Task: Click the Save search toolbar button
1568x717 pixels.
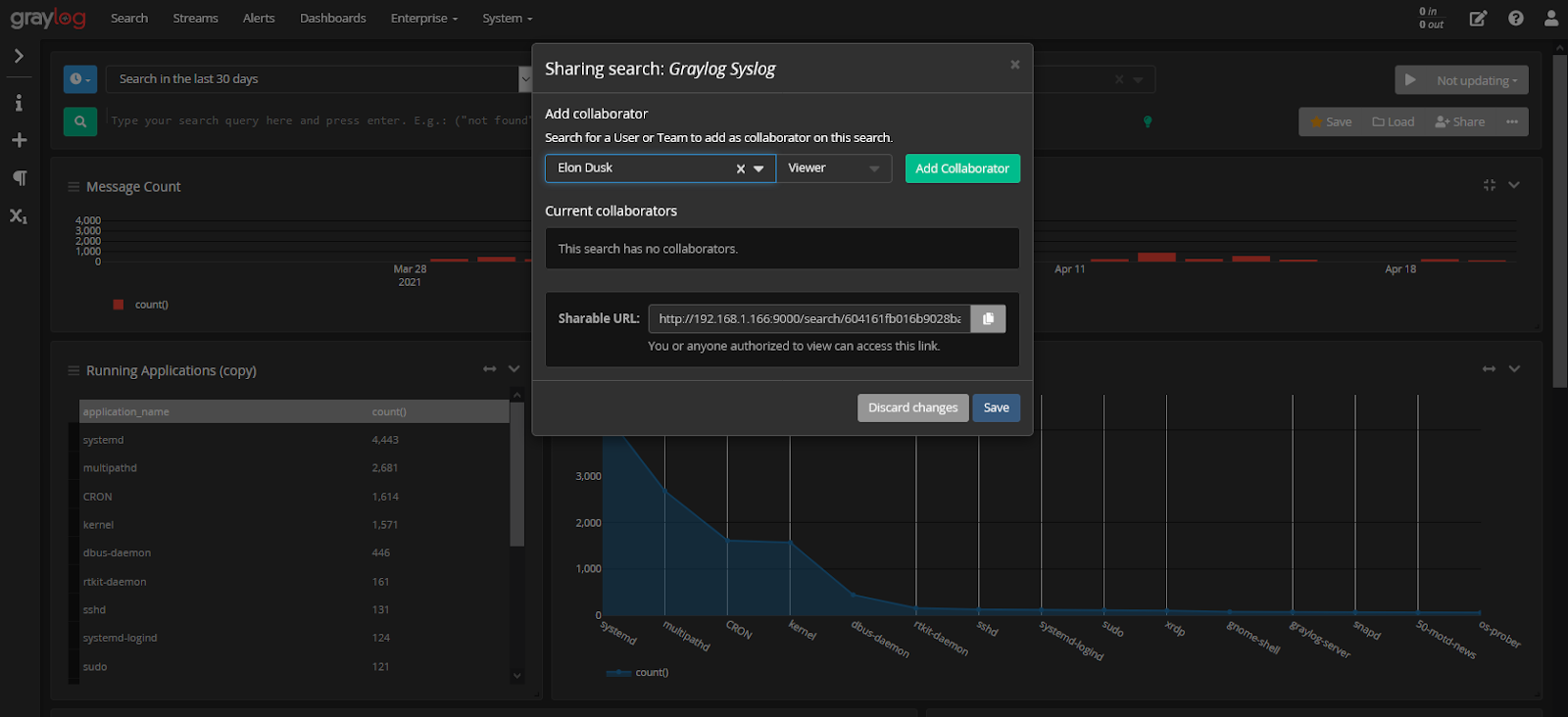Action: (x=1331, y=121)
